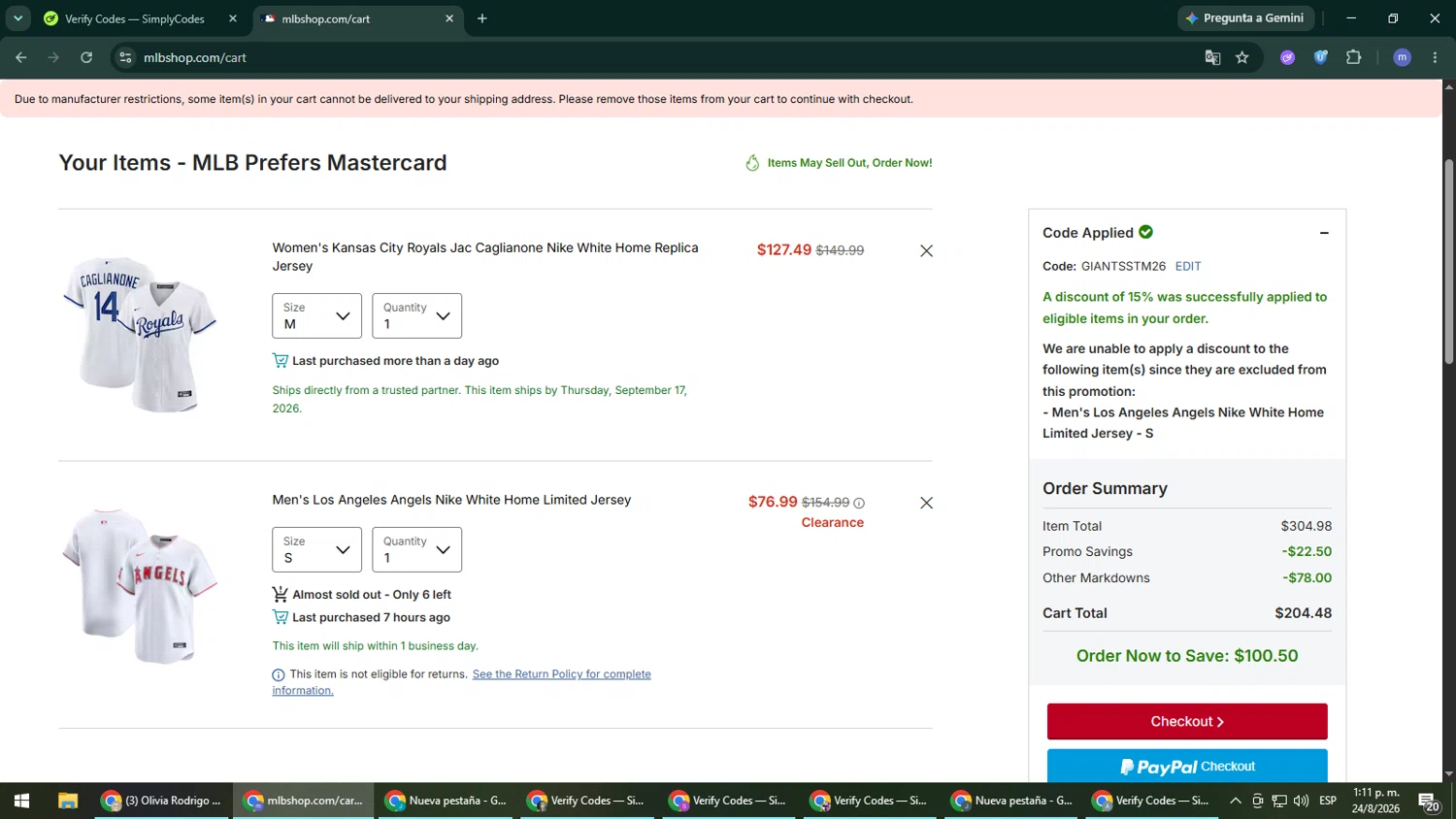Click the Pregunta a Gemini button
This screenshot has width=1456, height=819.
[1246, 18]
